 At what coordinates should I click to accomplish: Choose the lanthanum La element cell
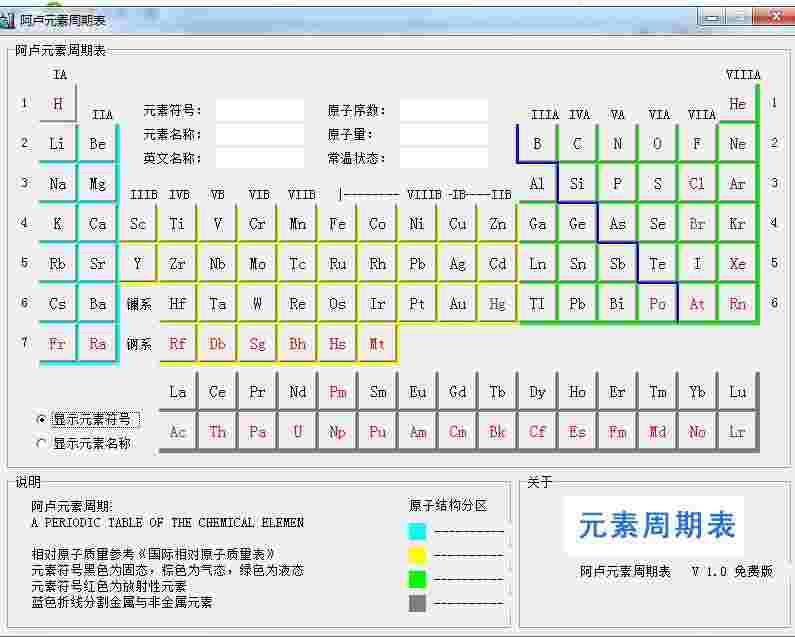coord(177,392)
